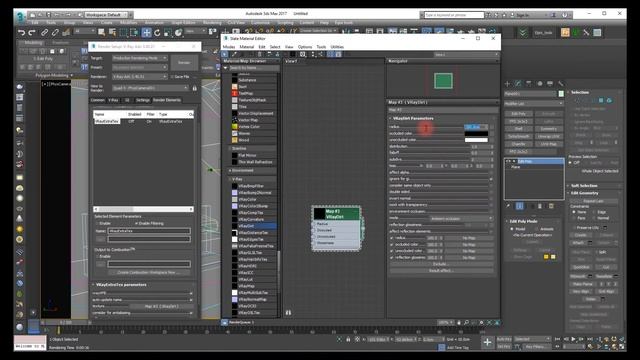Toggle the double sided checkbox

(x=491, y=192)
